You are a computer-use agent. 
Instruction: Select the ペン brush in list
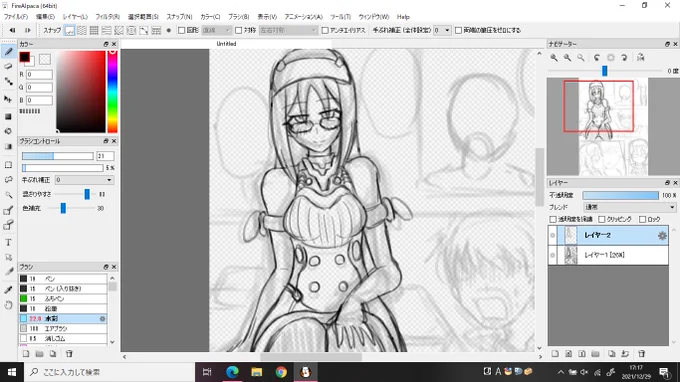[63, 279]
